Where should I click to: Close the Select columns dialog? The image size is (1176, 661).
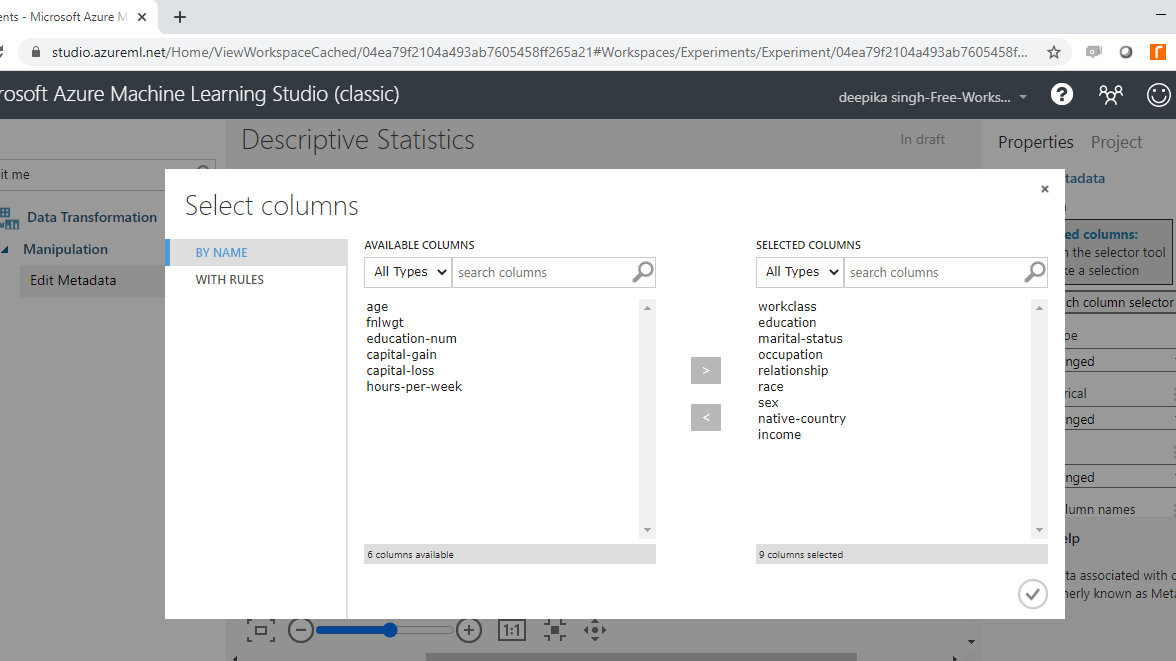pos(1045,189)
